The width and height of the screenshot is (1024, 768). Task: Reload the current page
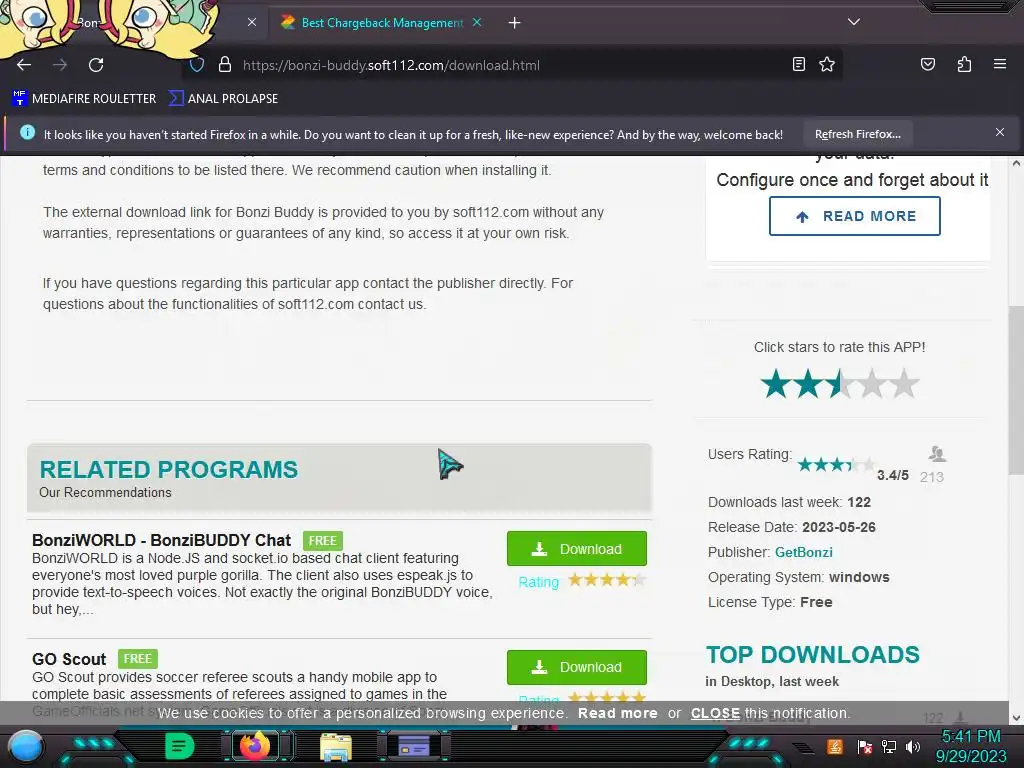(x=96, y=65)
